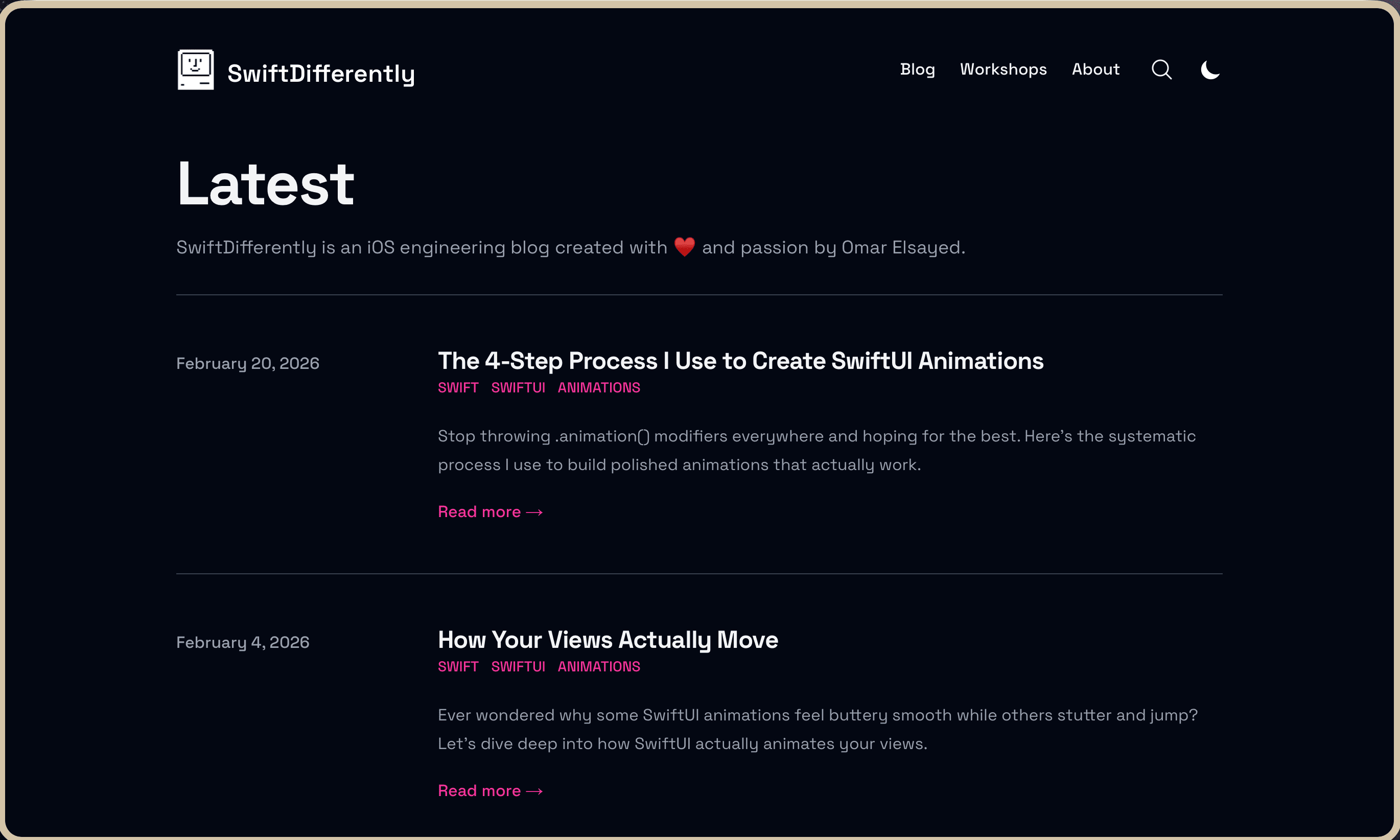Click SWIFTUI tag on first post
This screenshot has height=840, width=1400.
(x=518, y=388)
